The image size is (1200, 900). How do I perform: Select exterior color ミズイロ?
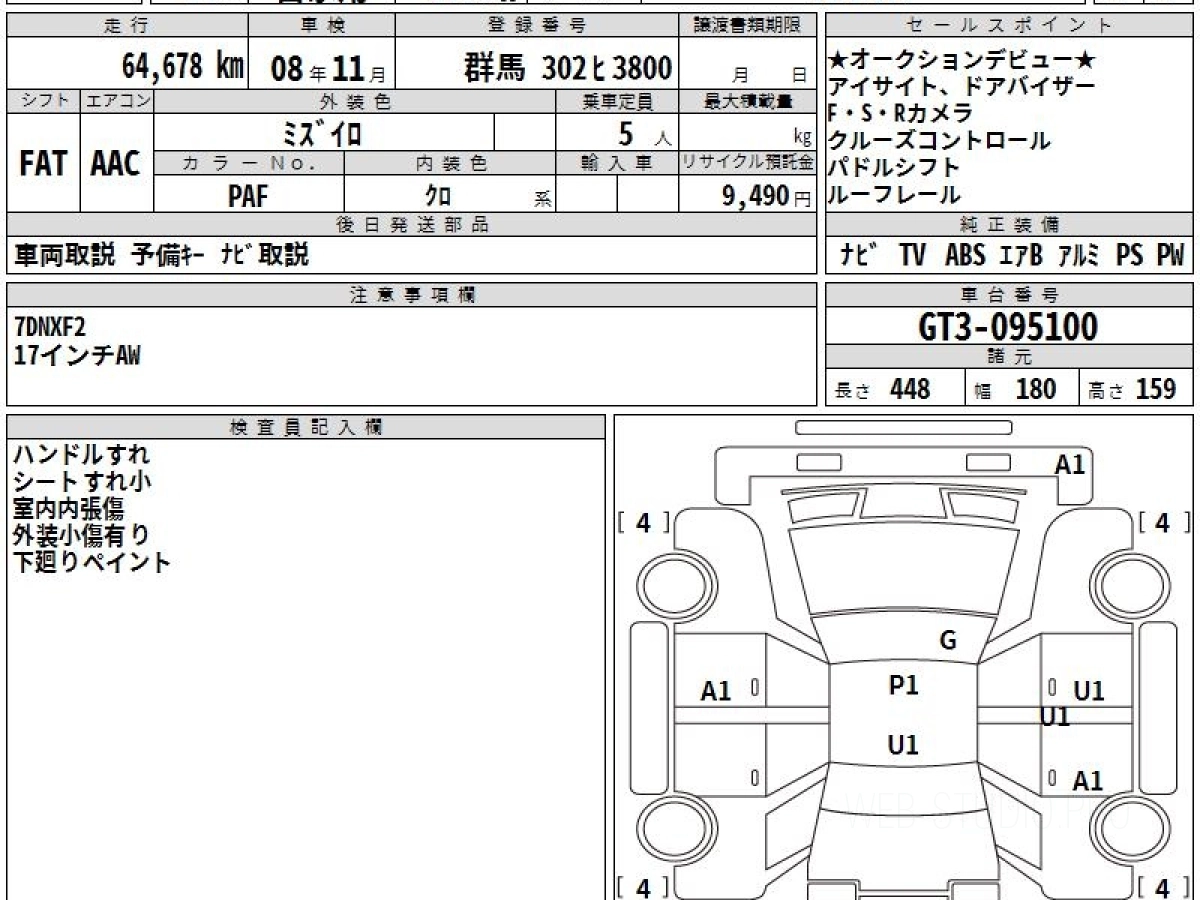[x=322, y=133]
